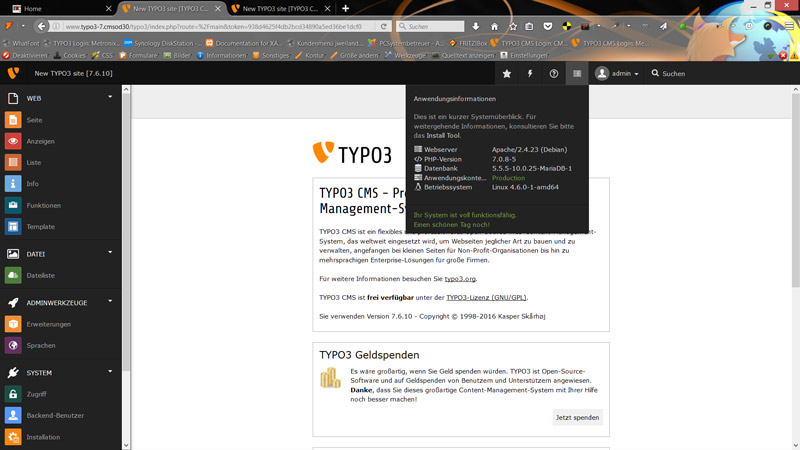Open the Funktionen module

[43, 205]
